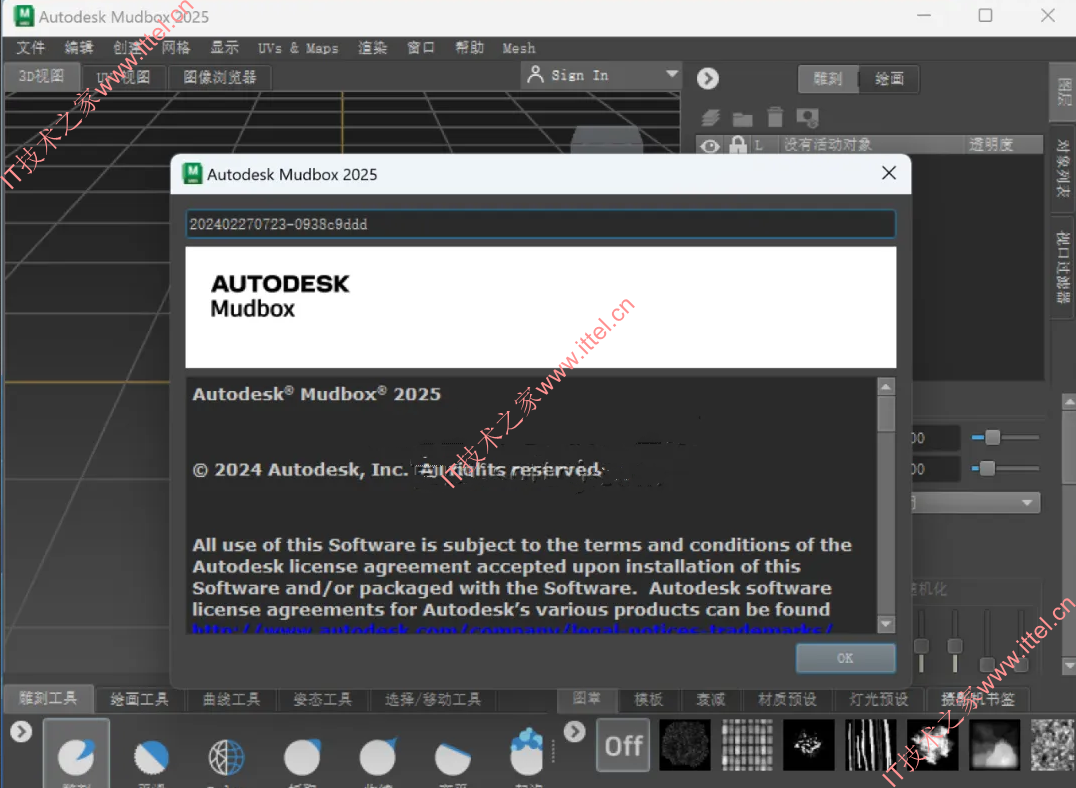Screen dimensions: 1076x788
Task: Select the Smooth brush tool icon
Action: click(151, 756)
